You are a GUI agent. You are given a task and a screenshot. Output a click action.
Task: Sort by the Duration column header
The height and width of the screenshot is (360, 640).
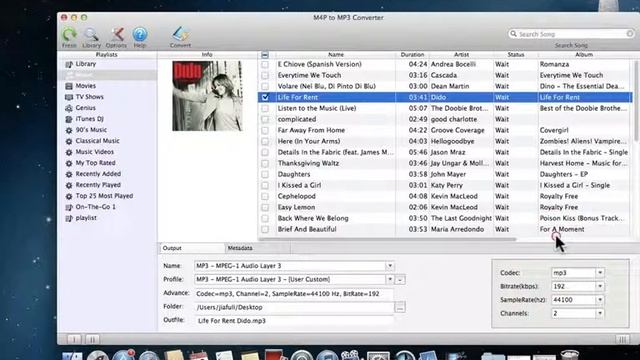[412, 55]
